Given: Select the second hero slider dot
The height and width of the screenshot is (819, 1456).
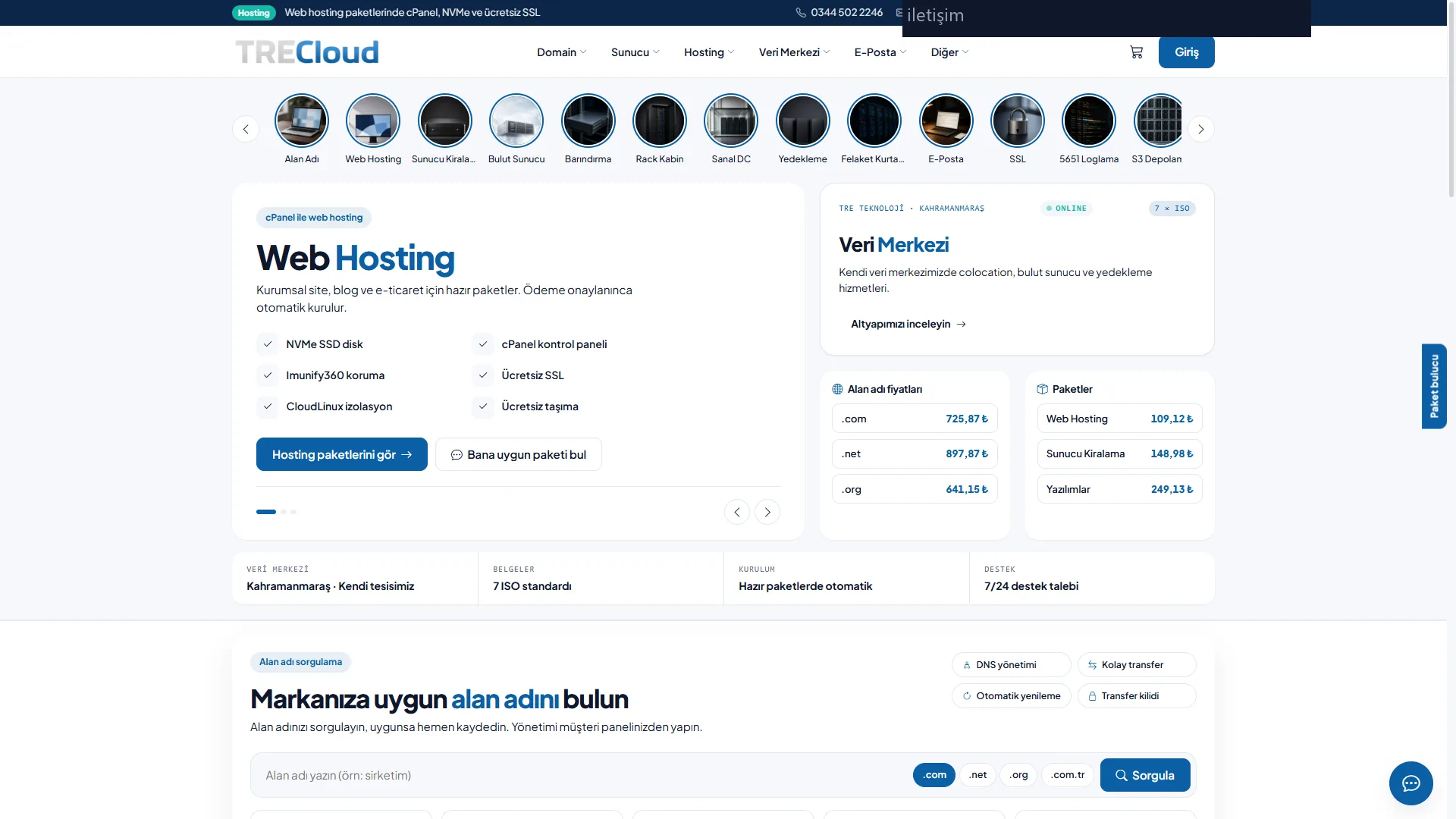Looking at the screenshot, I should [x=284, y=512].
